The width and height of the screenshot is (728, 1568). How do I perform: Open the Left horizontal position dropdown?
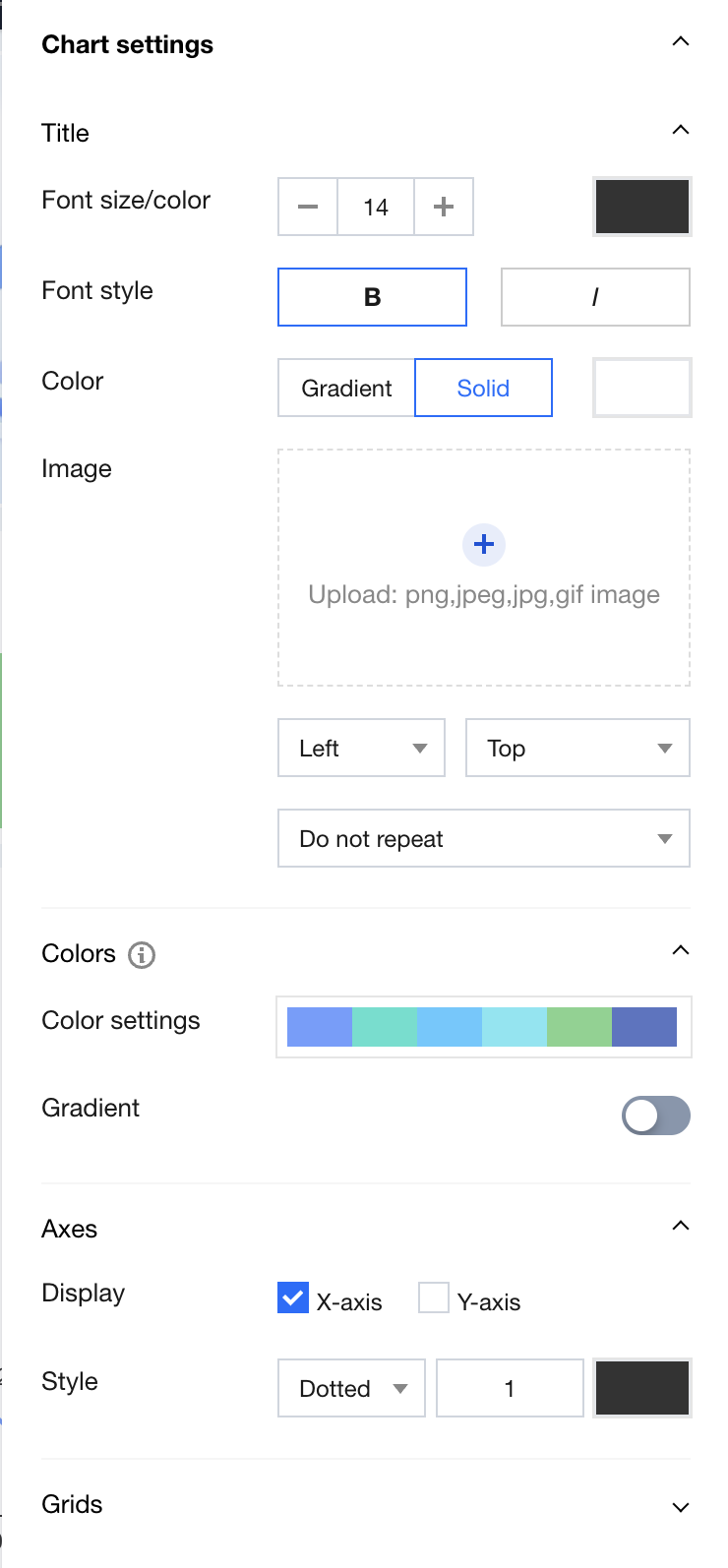[x=361, y=748]
